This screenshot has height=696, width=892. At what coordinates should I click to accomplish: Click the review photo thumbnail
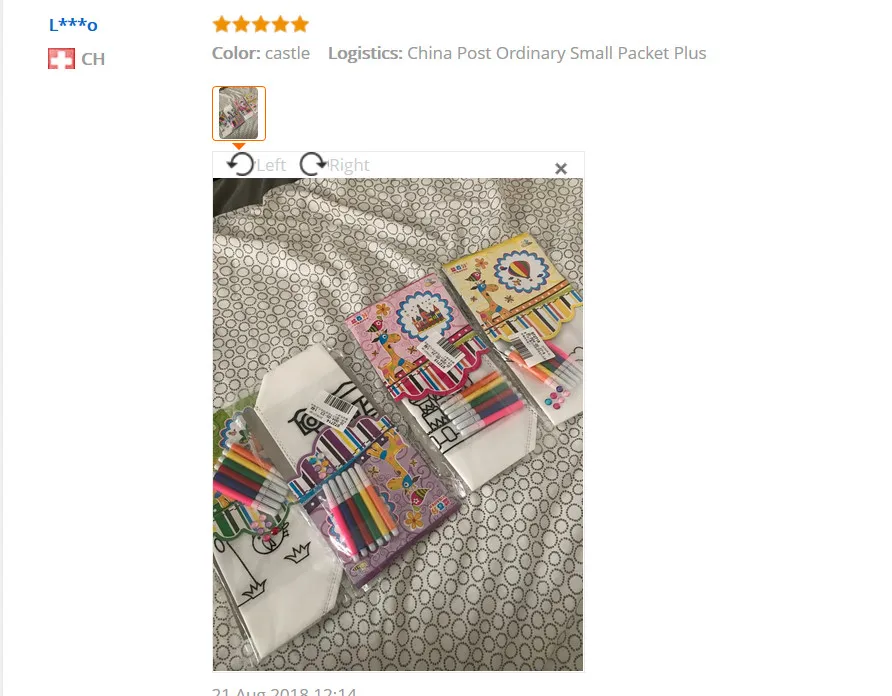pyautogui.click(x=239, y=113)
